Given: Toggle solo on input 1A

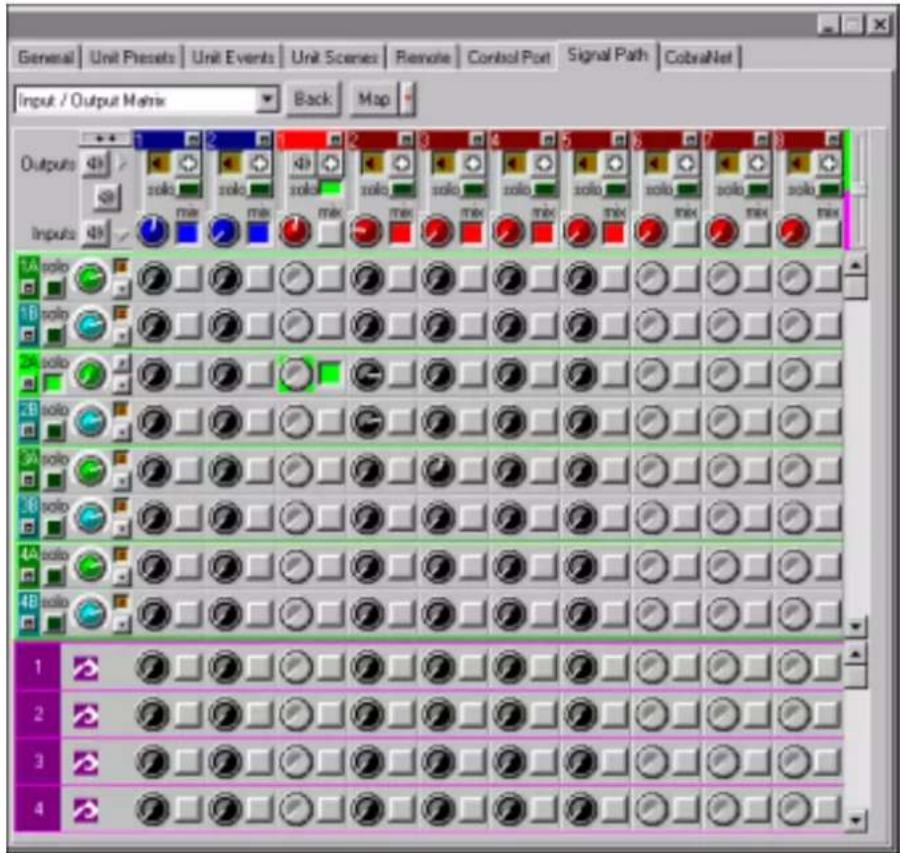Looking at the screenshot, I should (x=55, y=288).
